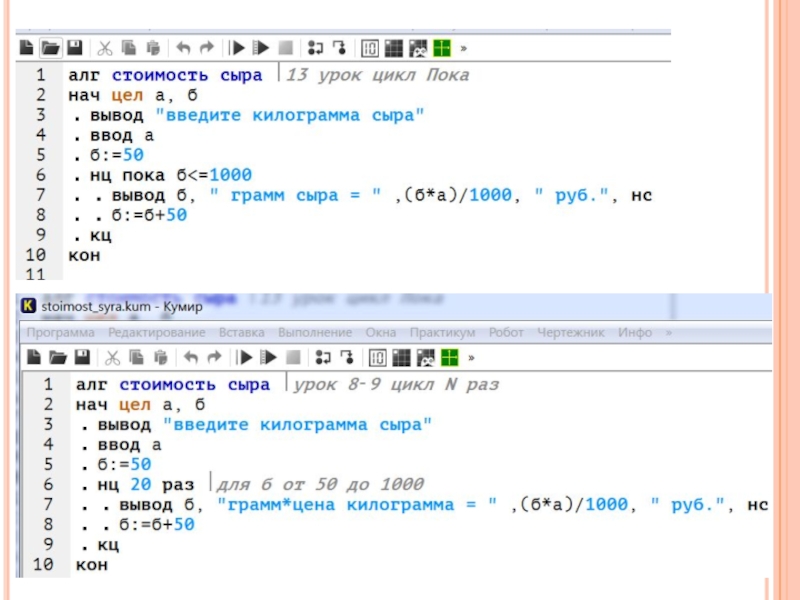
Task: Click Undo arrow in lower Kumir toolbar
Action: pos(190,357)
